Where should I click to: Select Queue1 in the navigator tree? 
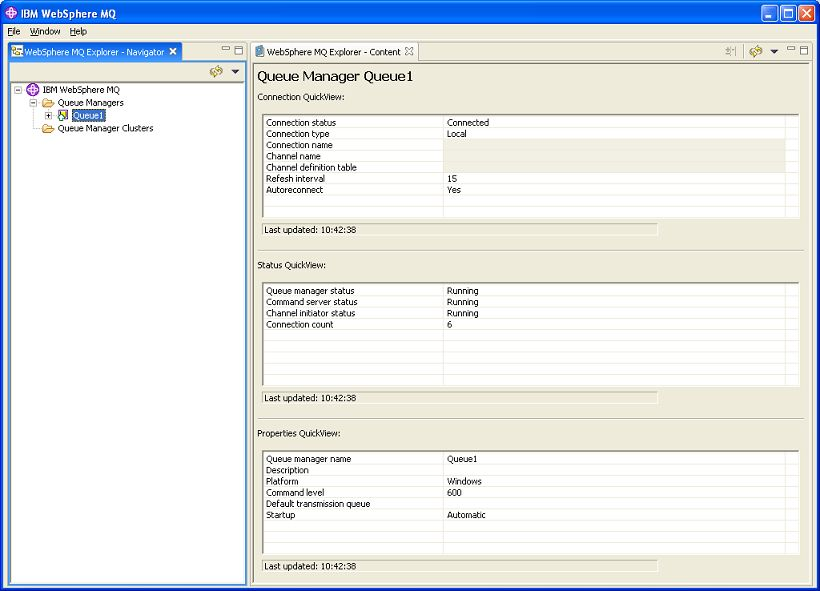pyautogui.click(x=88, y=116)
